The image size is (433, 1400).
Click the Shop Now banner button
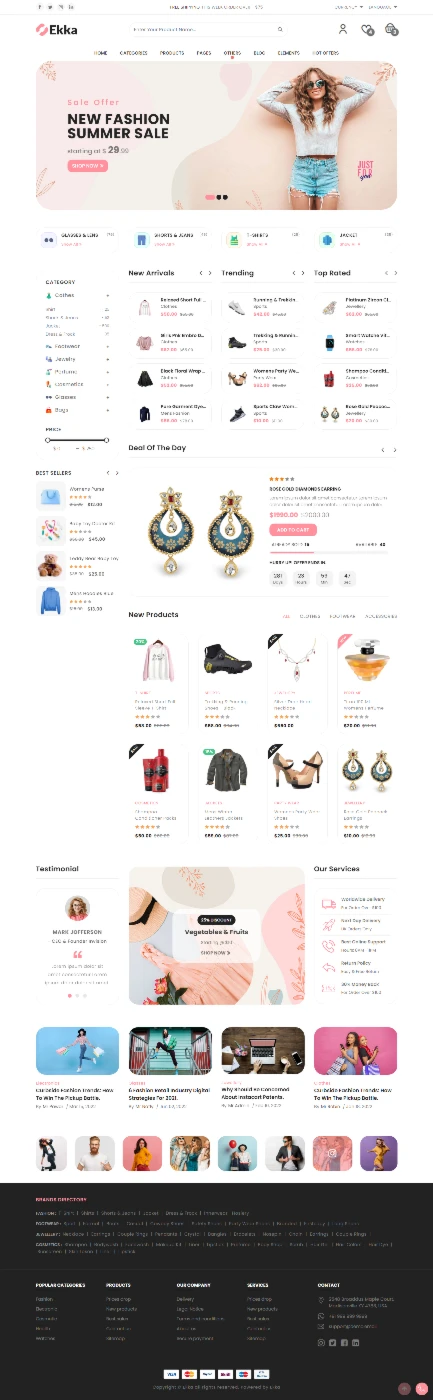click(88, 166)
